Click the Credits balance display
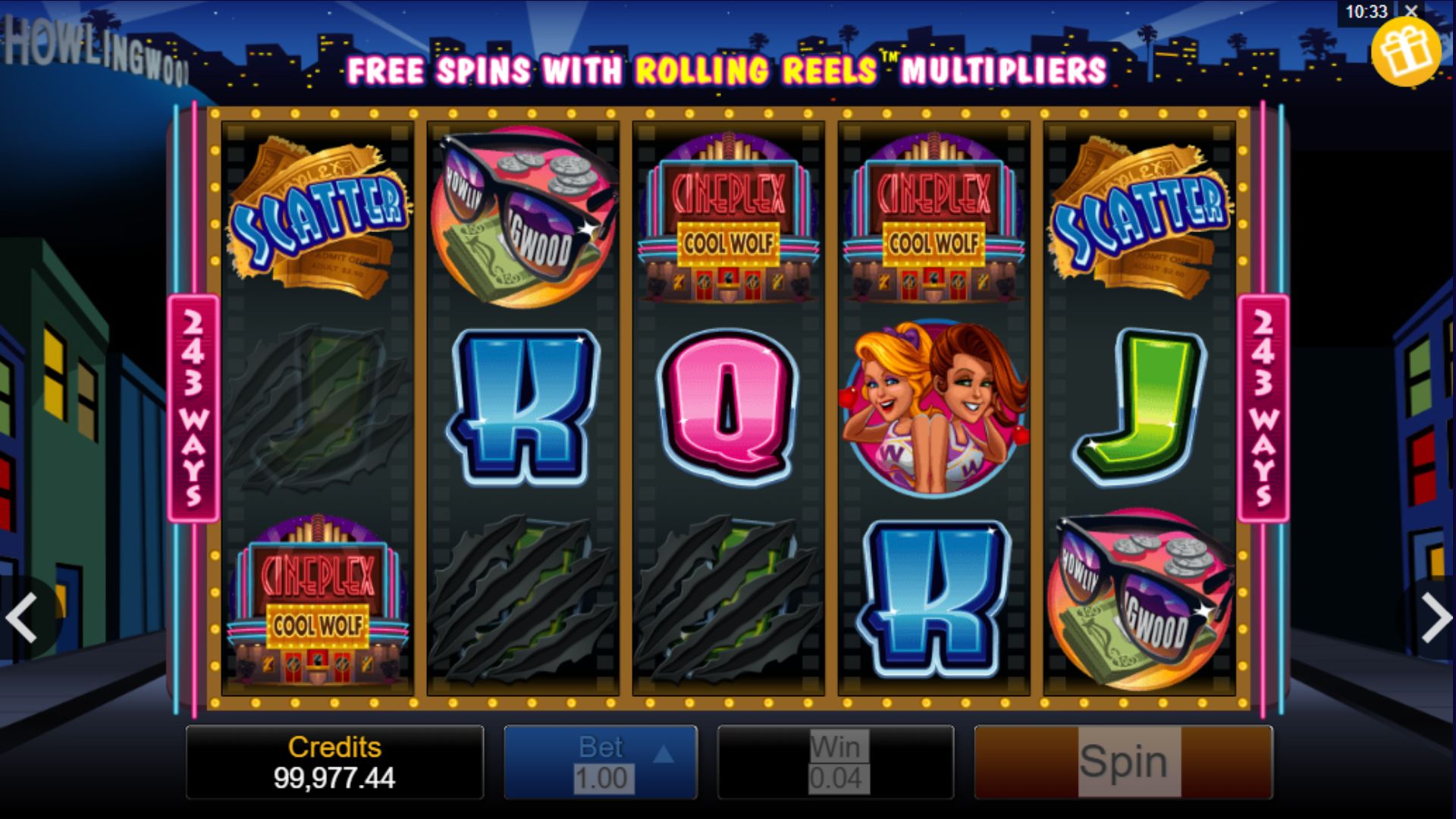Image resolution: width=1456 pixels, height=819 pixels. (334, 762)
